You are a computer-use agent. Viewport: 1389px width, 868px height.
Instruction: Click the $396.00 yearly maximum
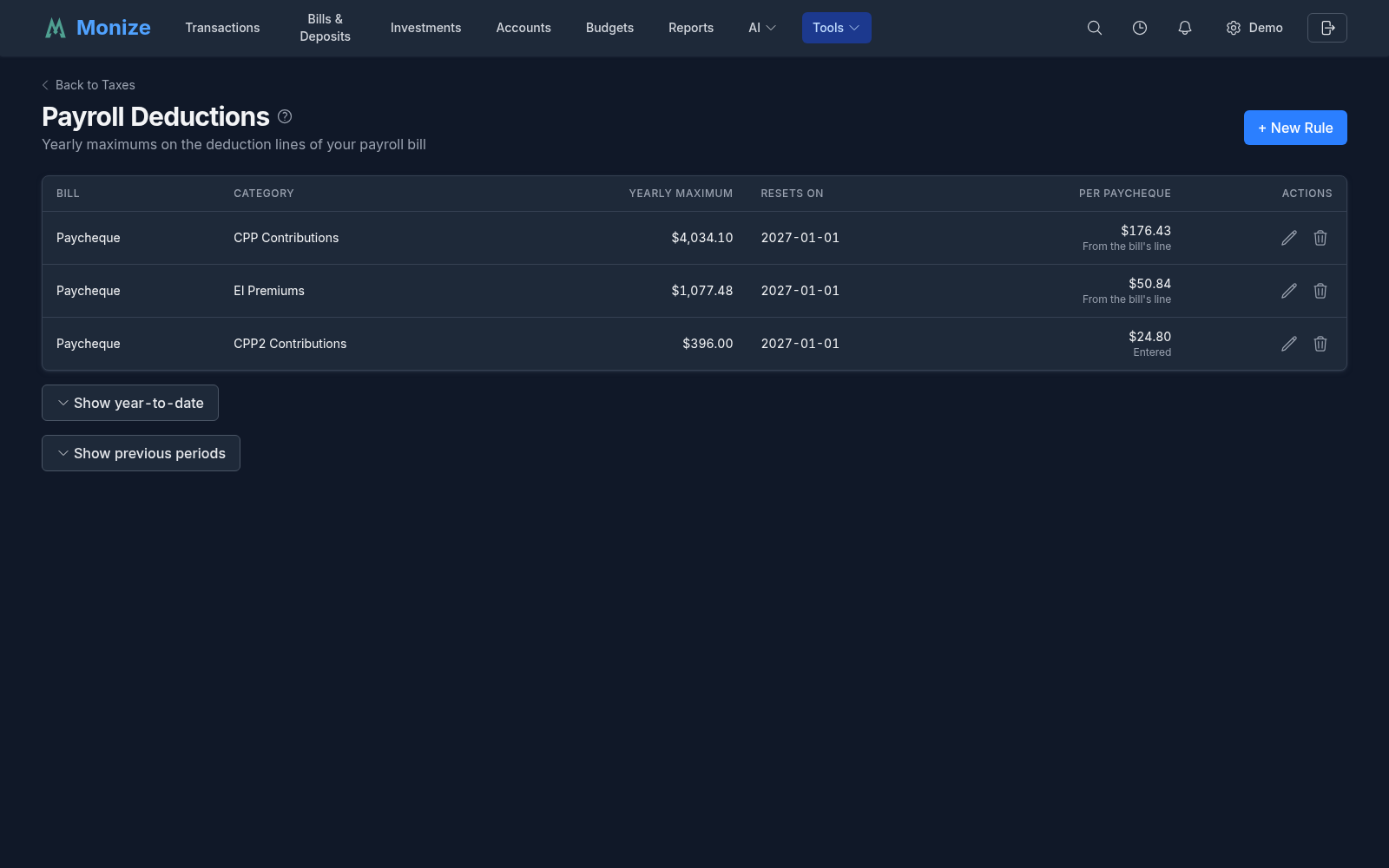pos(708,344)
